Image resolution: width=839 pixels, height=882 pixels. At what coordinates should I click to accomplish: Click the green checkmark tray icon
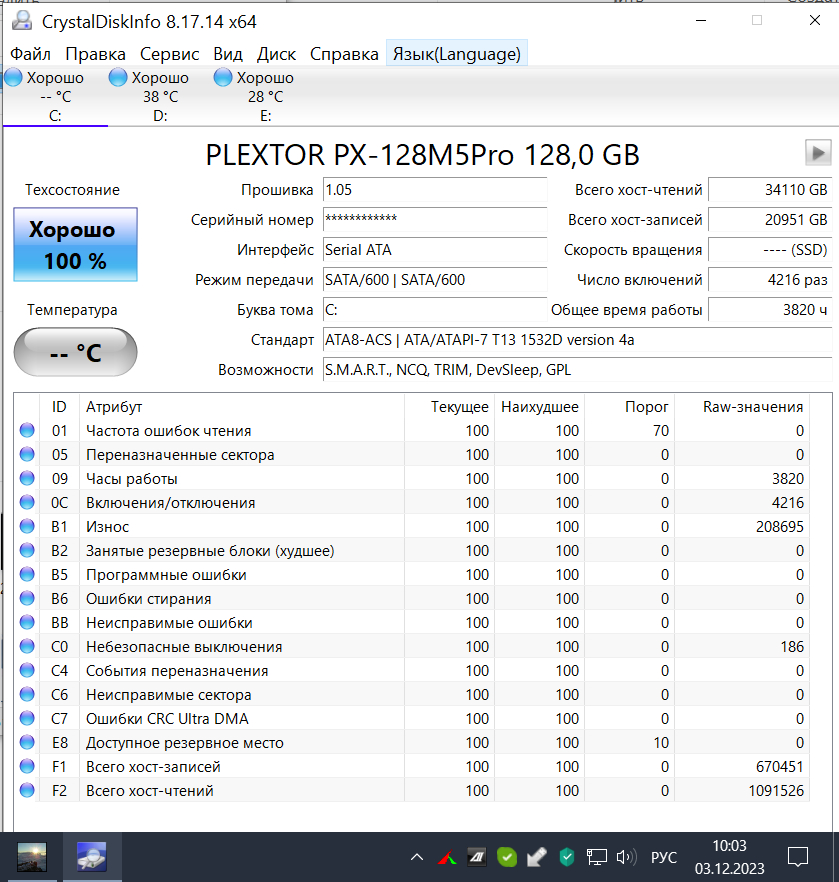point(507,857)
